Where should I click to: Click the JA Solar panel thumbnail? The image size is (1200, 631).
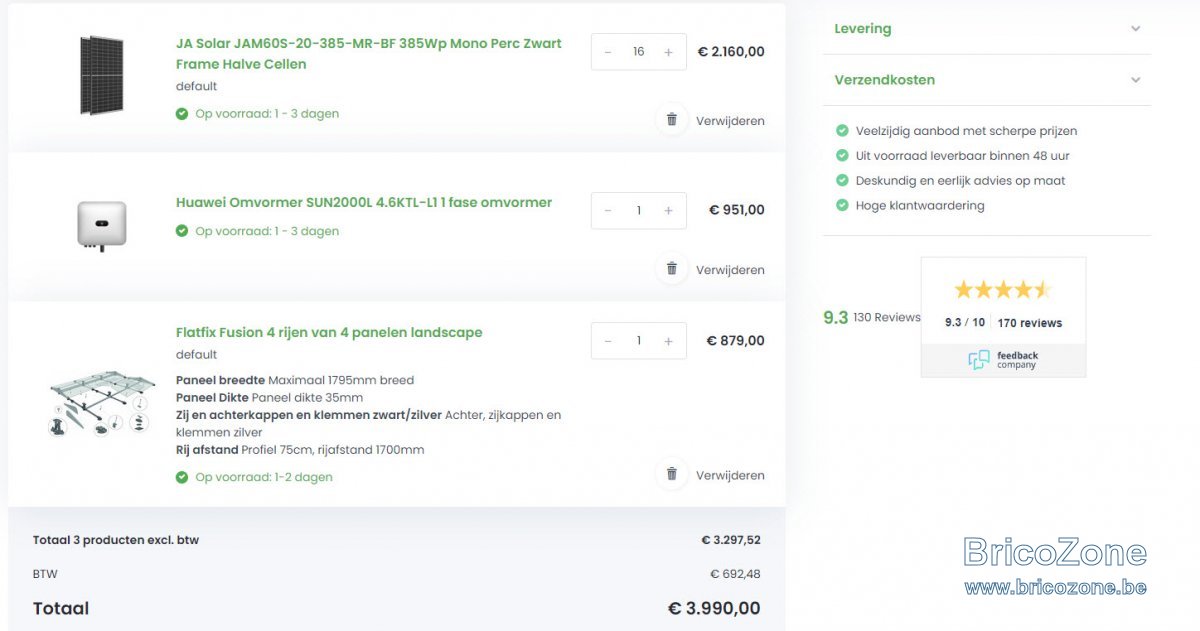[102, 75]
